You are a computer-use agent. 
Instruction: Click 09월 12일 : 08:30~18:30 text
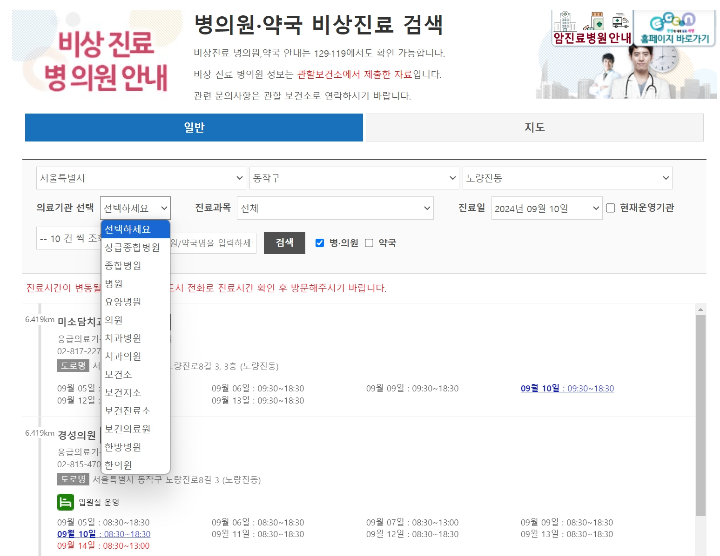click(412, 534)
